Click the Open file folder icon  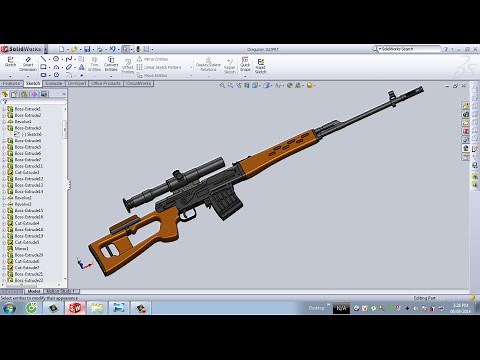74,49
